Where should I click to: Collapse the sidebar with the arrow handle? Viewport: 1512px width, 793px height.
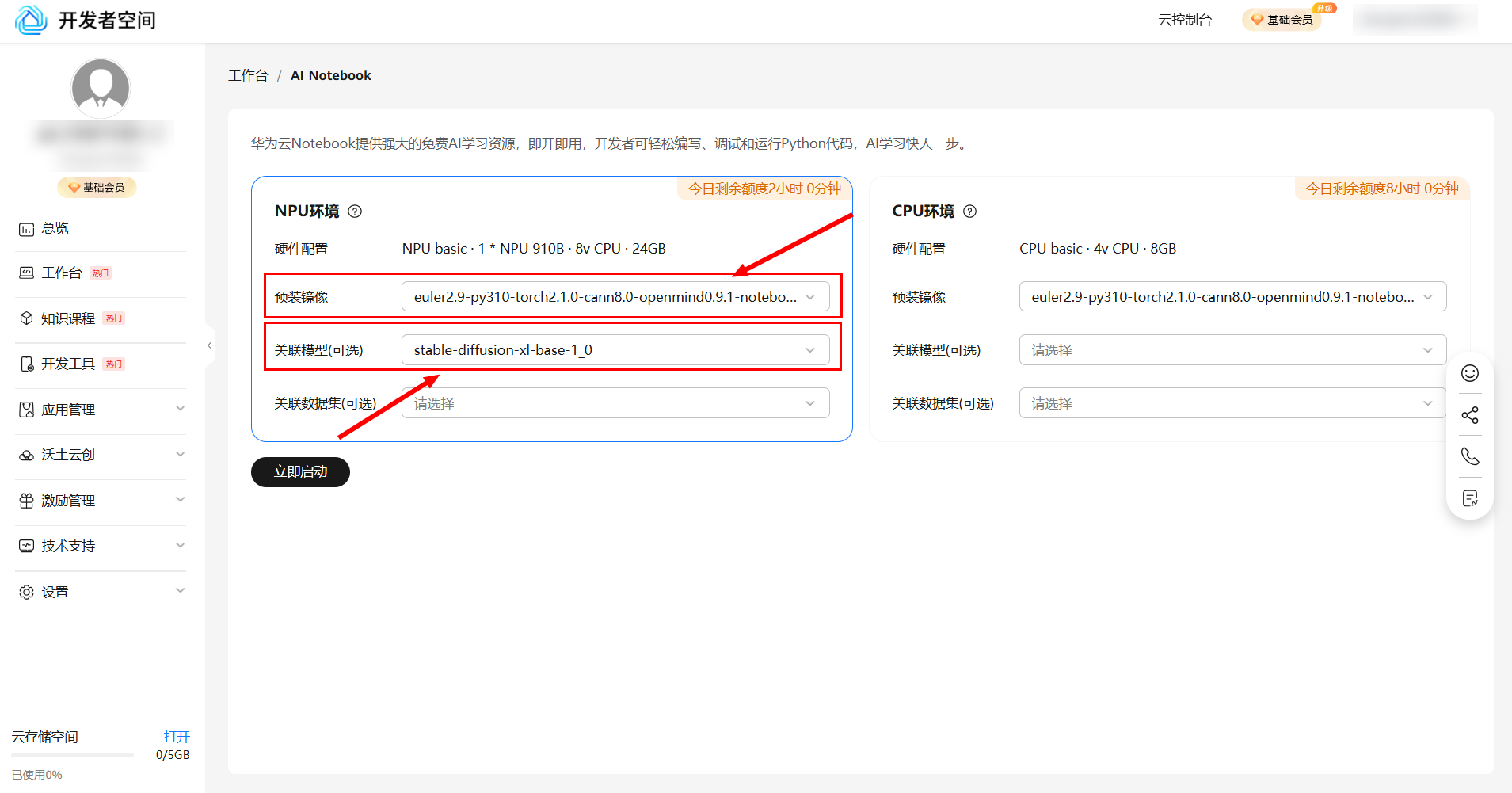coord(210,345)
